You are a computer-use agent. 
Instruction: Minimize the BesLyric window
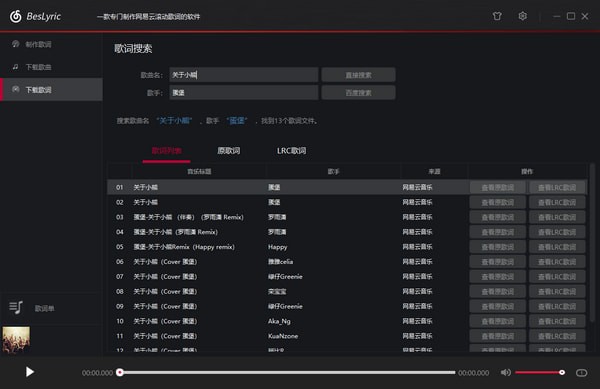(x=557, y=16)
